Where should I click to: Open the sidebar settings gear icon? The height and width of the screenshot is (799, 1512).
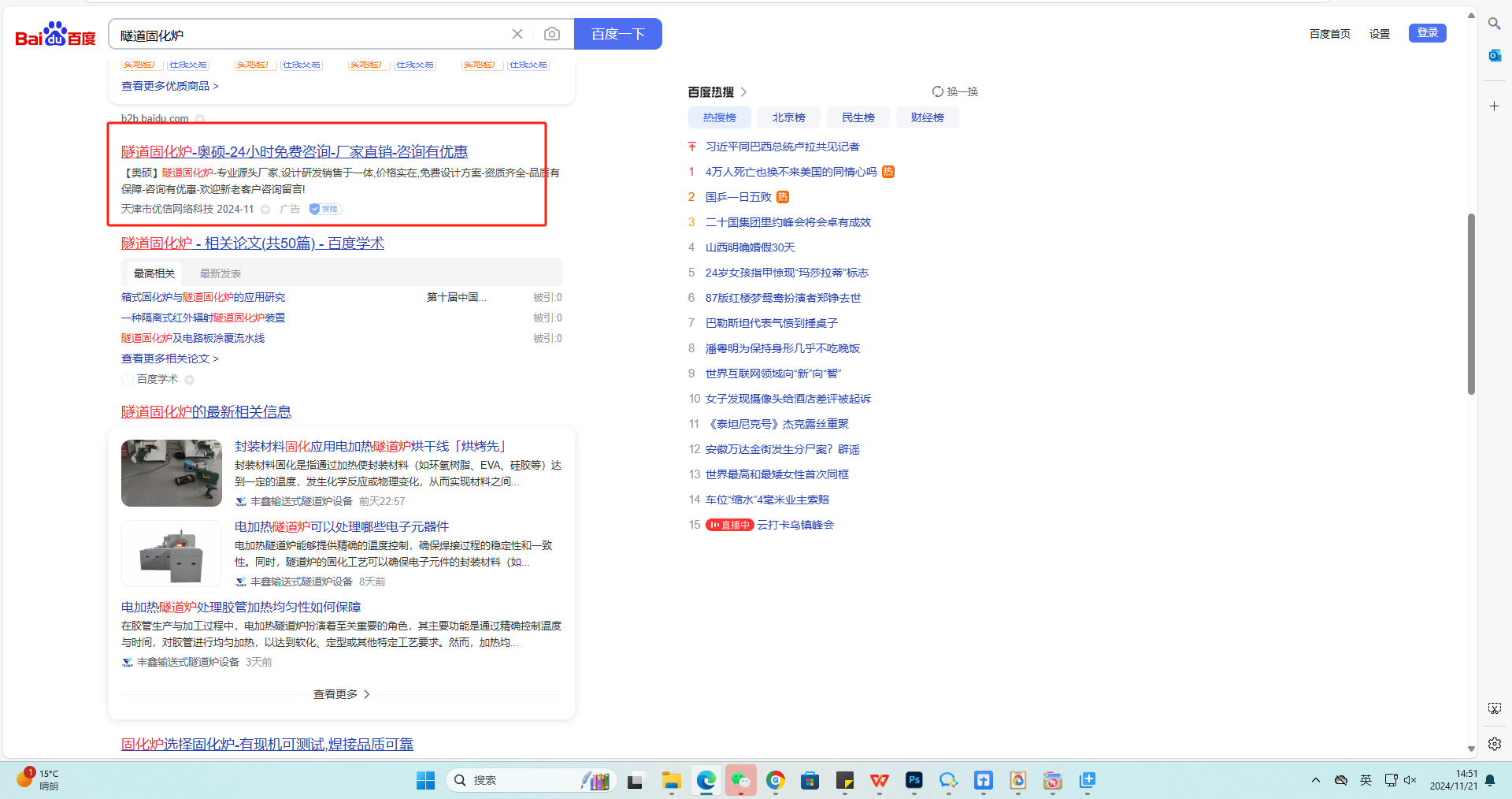[x=1494, y=744]
